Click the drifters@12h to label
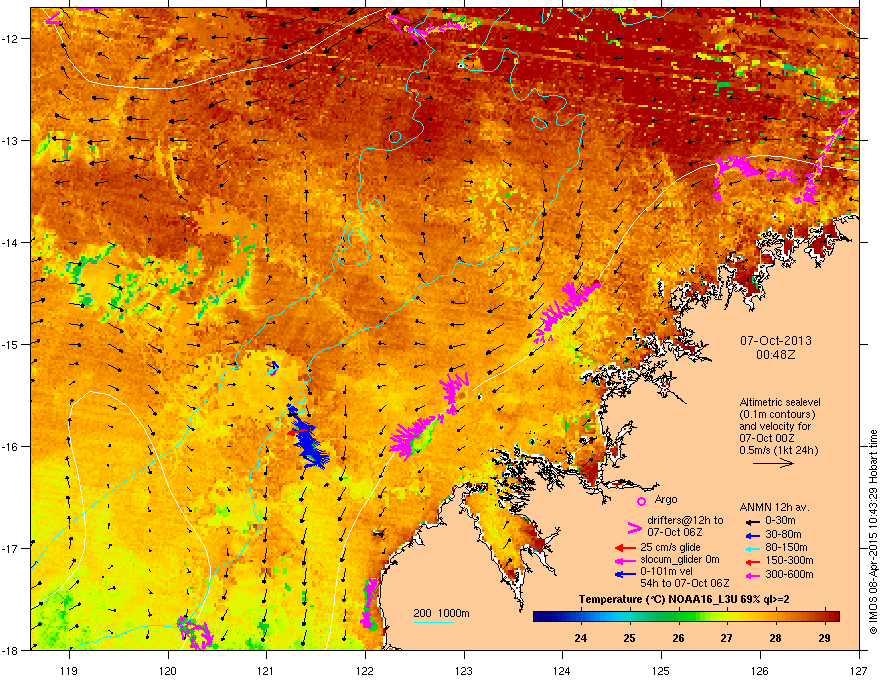880x680 pixels. coord(685,521)
